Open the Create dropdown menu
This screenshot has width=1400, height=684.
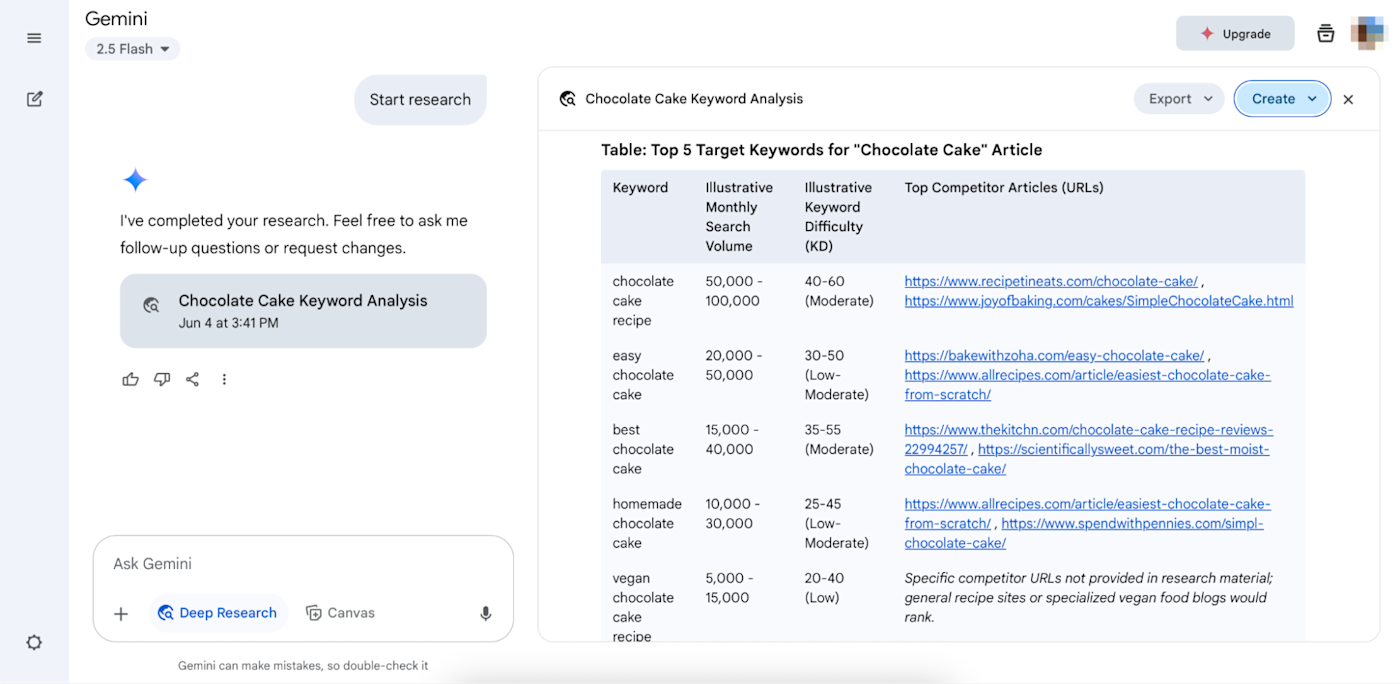click(x=1283, y=99)
